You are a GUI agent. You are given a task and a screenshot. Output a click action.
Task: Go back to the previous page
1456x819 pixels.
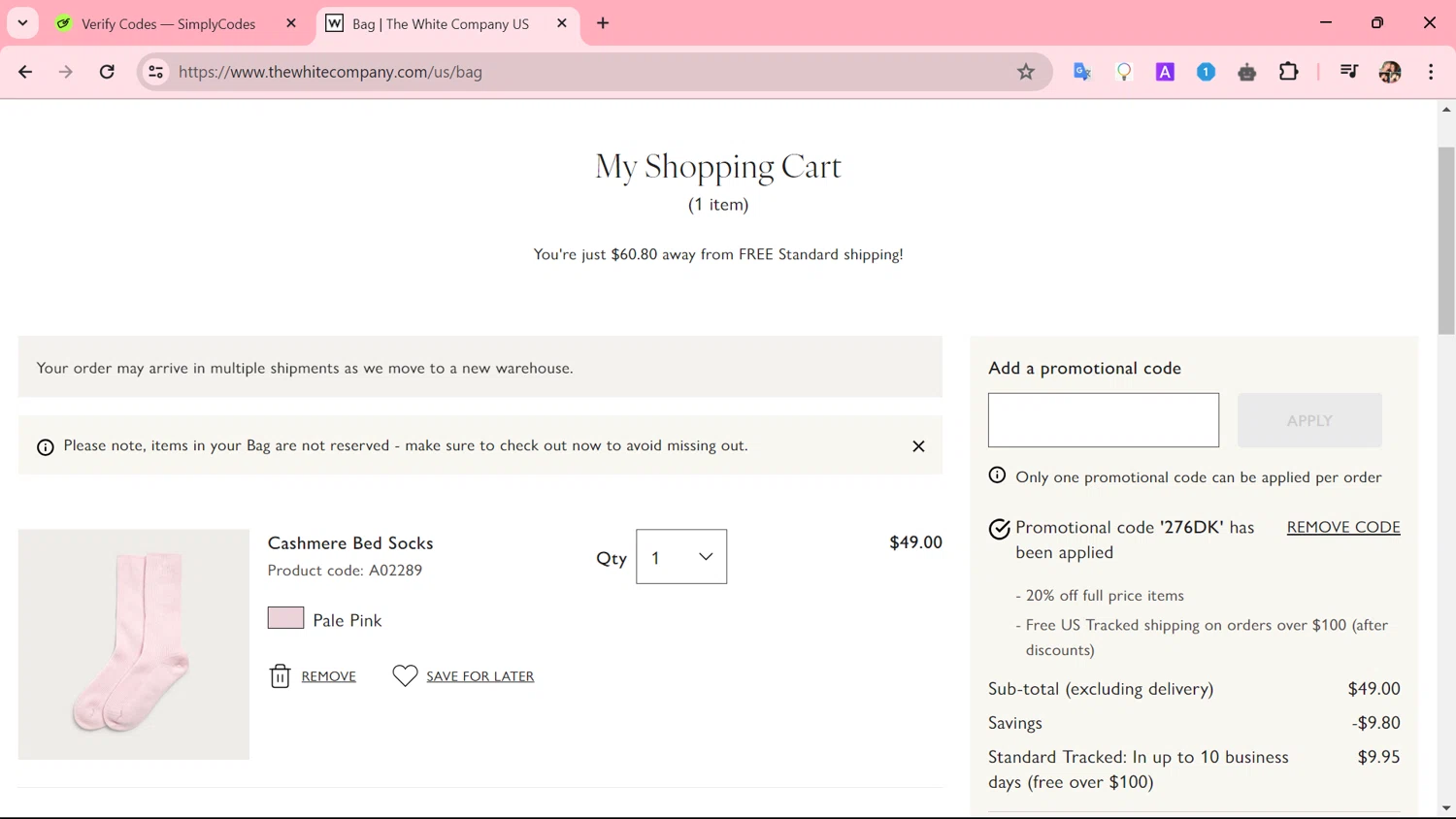click(x=25, y=72)
